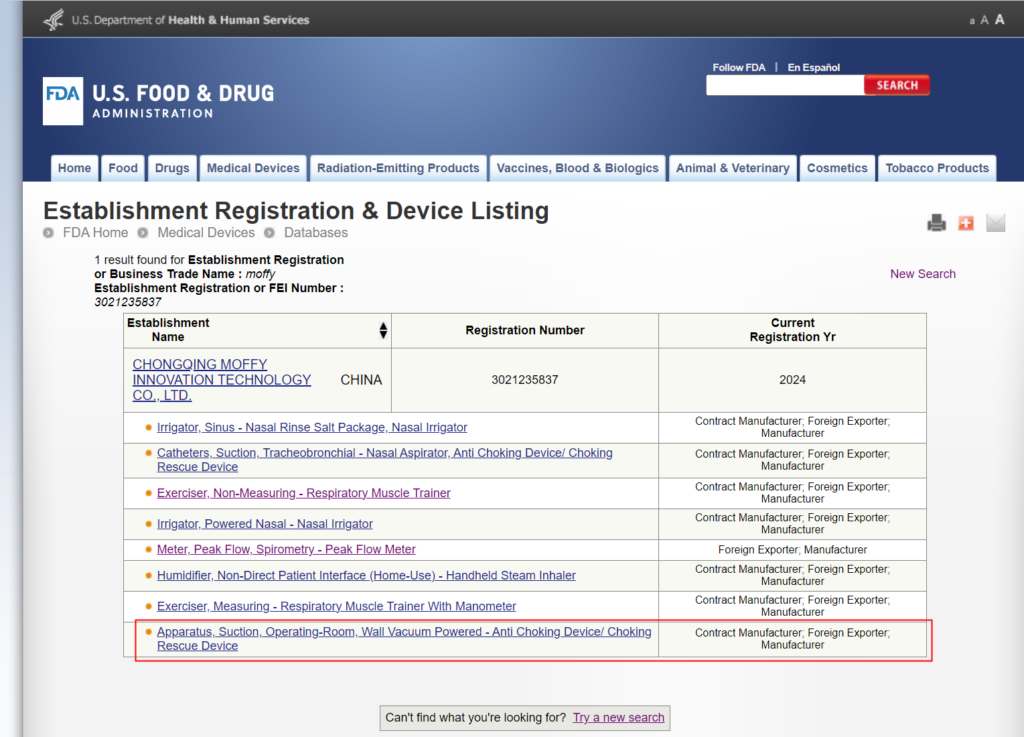Click the New Search link
This screenshot has height=737, width=1024.
coord(923,274)
